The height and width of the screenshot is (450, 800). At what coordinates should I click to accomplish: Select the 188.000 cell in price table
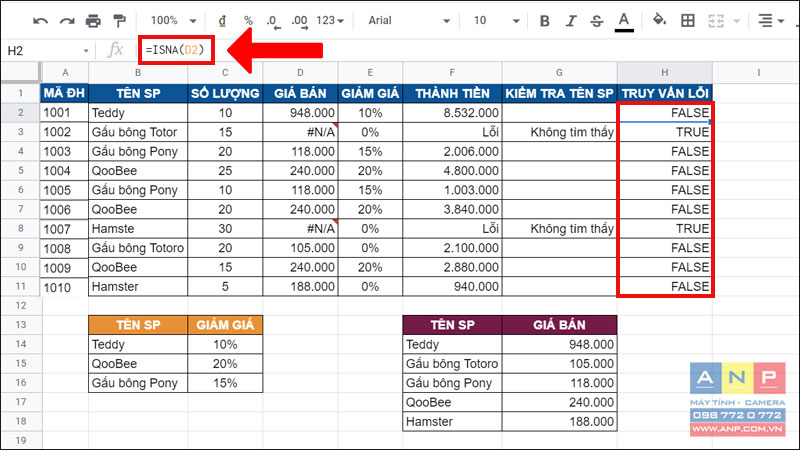(559, 422)
